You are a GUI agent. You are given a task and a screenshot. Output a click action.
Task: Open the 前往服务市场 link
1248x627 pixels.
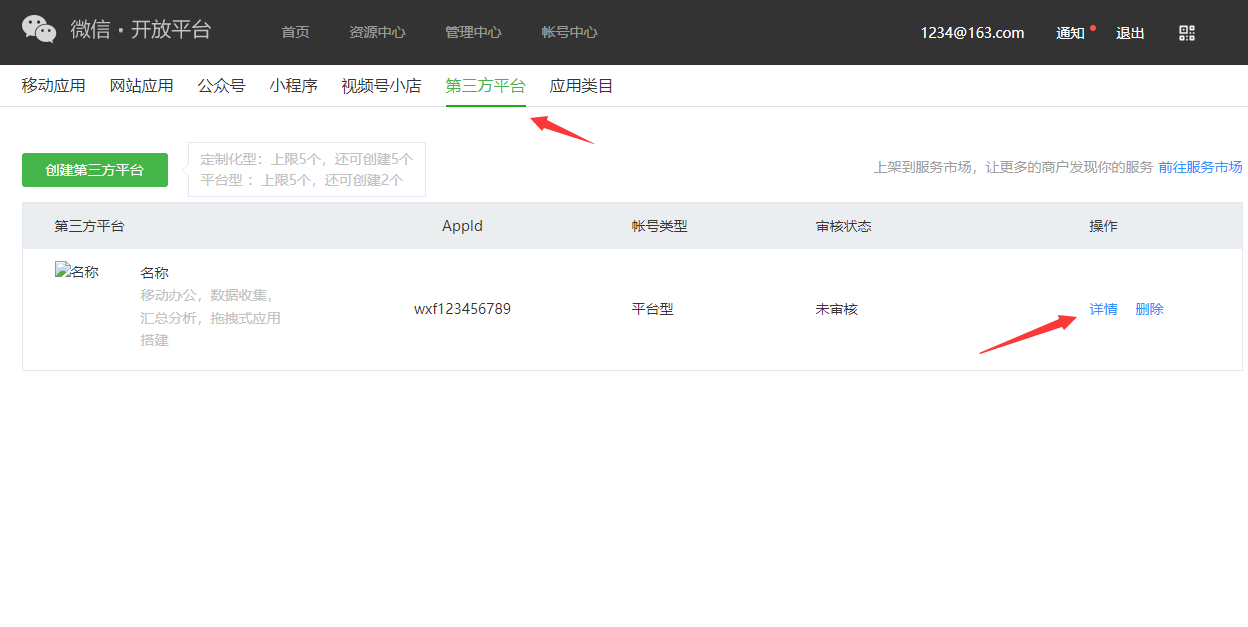(1200, 167)
